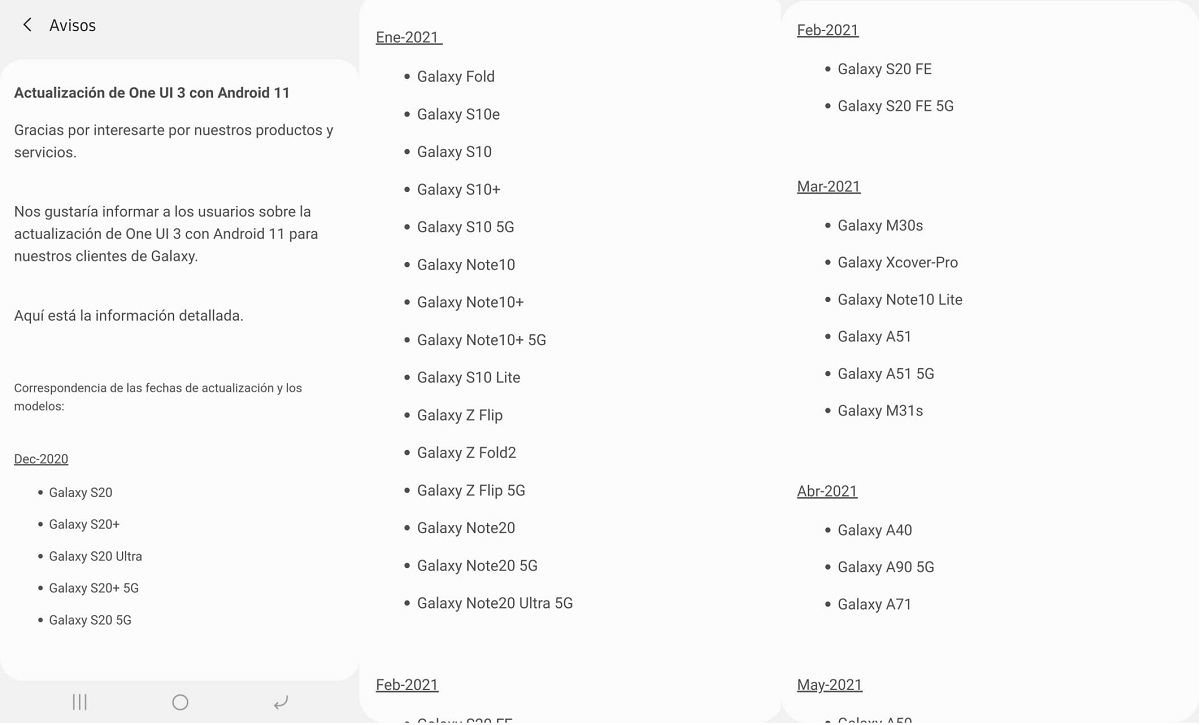Select Galaxy S20 Ultra list entry

[95, 556]
